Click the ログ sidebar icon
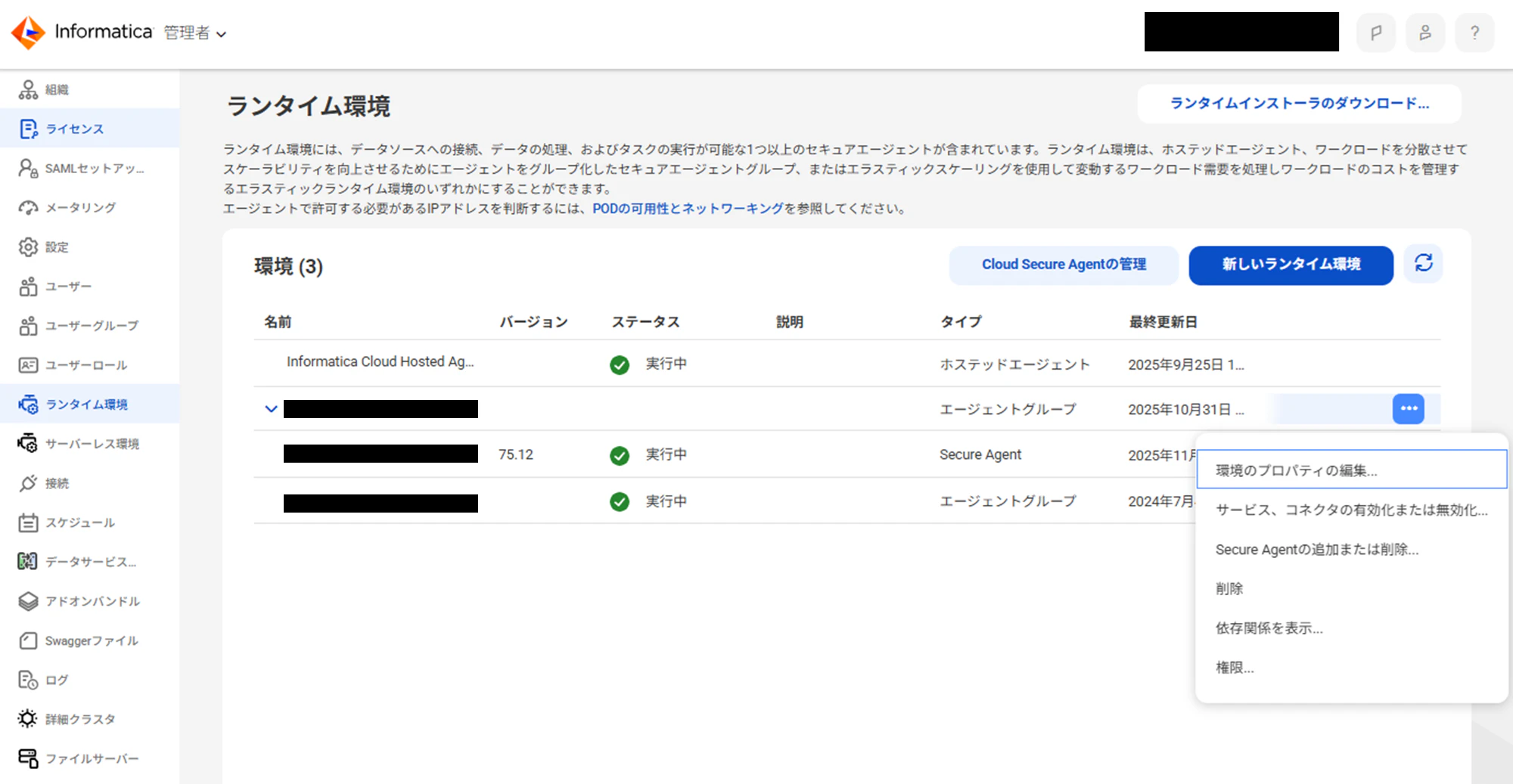The height and width of the screenshot is (784, 1513). pyautogui.click(x=28, y=680)
